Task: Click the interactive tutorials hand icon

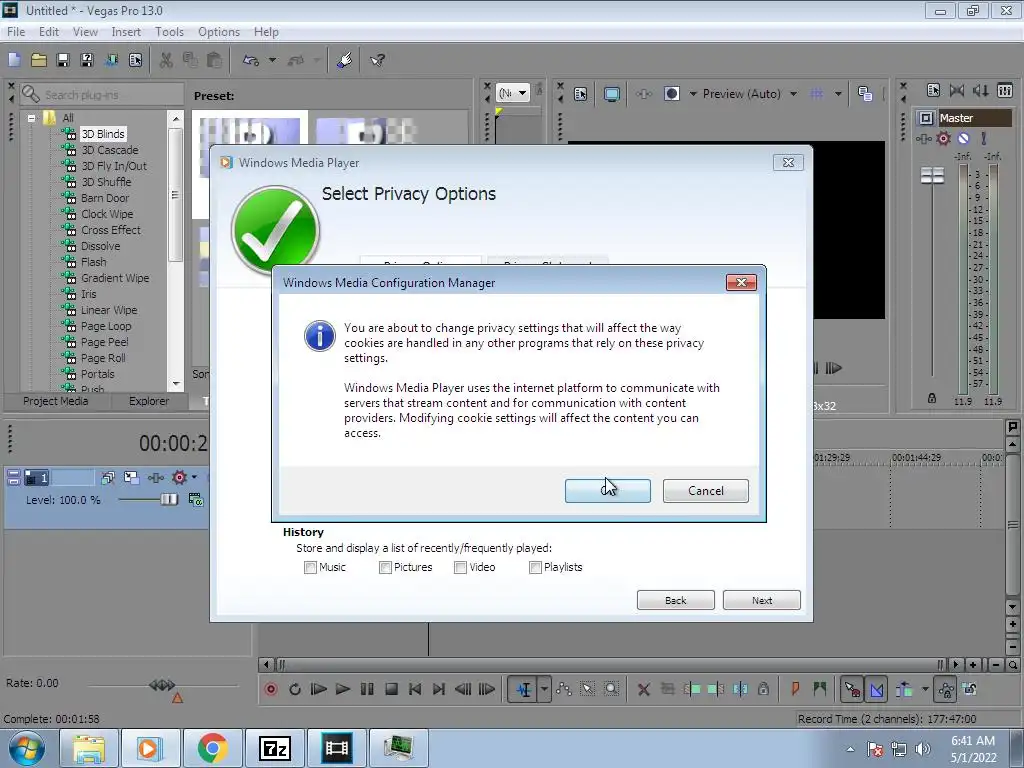Action: pyautogui.click(x=344, y=60)
